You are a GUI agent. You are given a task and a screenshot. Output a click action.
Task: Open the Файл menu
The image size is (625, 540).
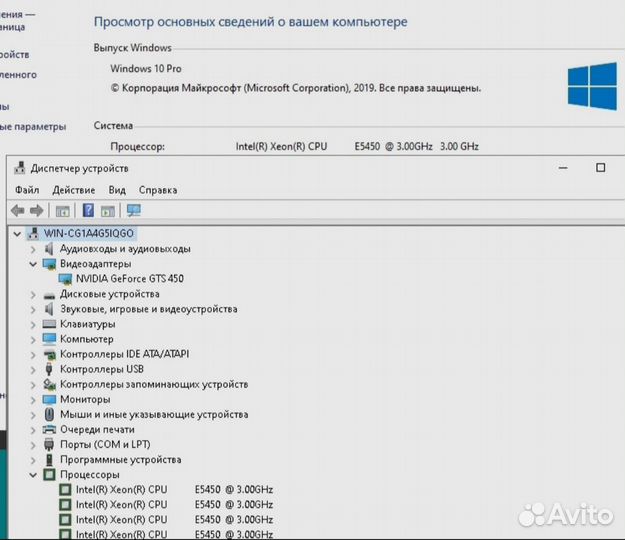point(27,190)
